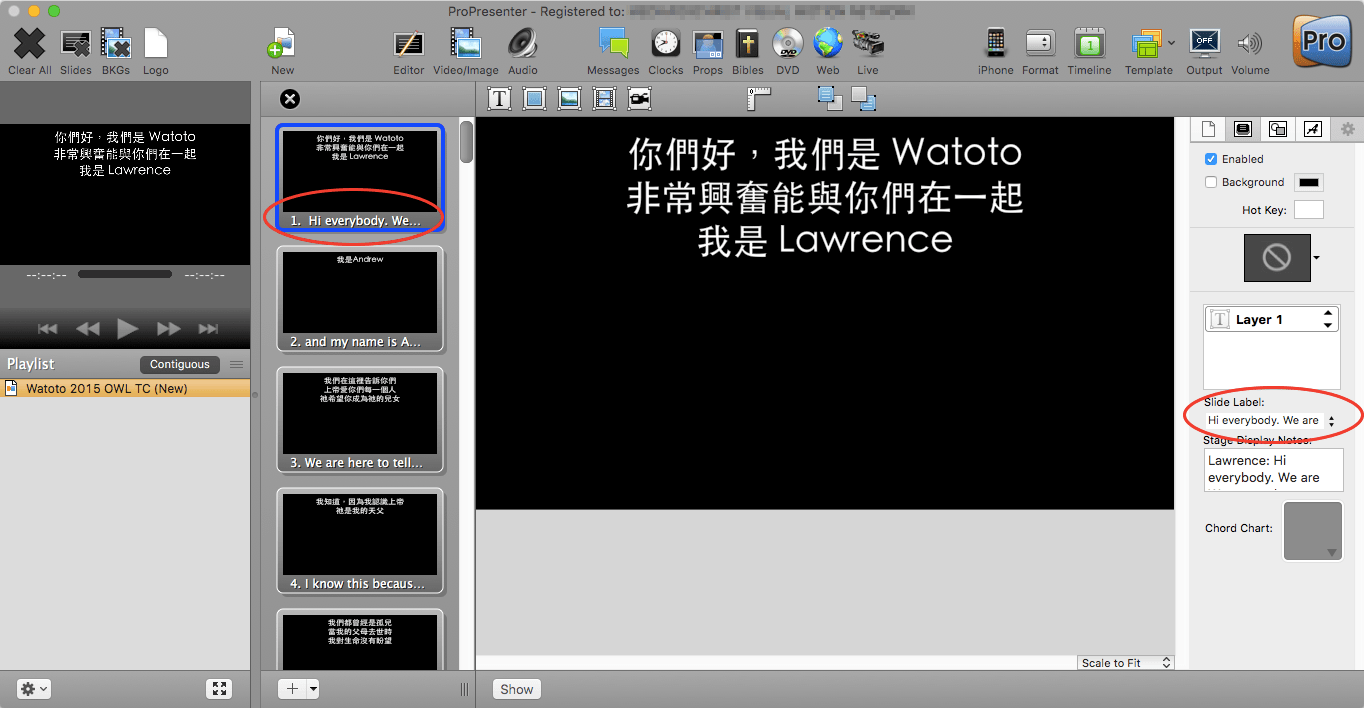This screenshot has height=708, width=1364.
Task: Insert a video element in the editor
Action: tap(604, 98)
